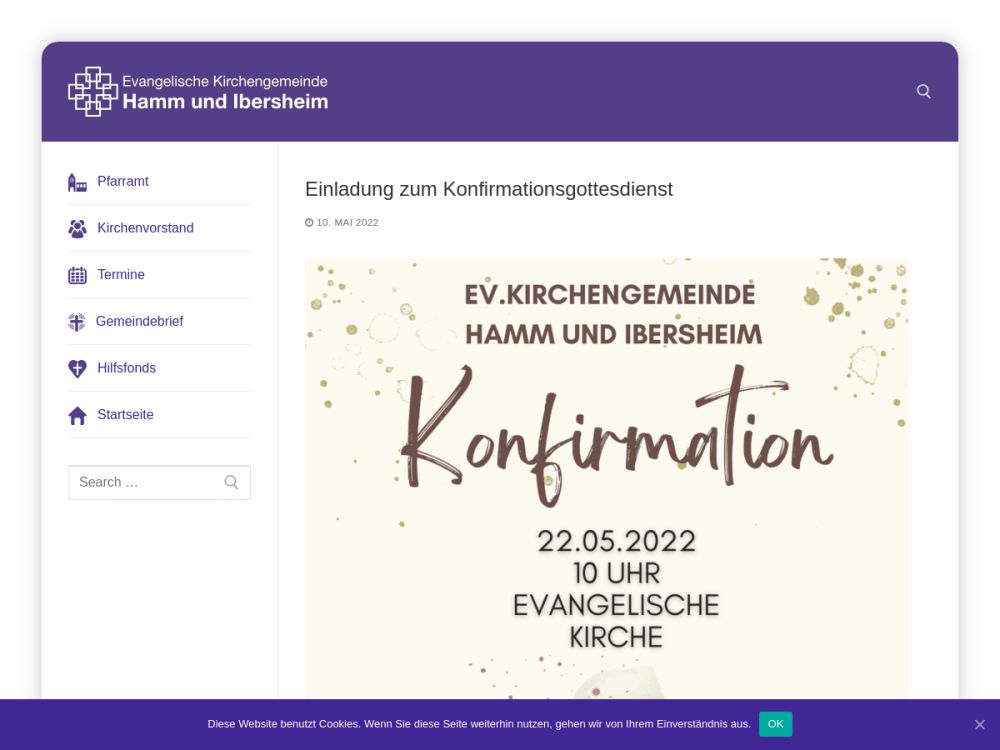Click the people group icon beside Kirchenvorstand

pyautogui.click(x=77, y=228)
